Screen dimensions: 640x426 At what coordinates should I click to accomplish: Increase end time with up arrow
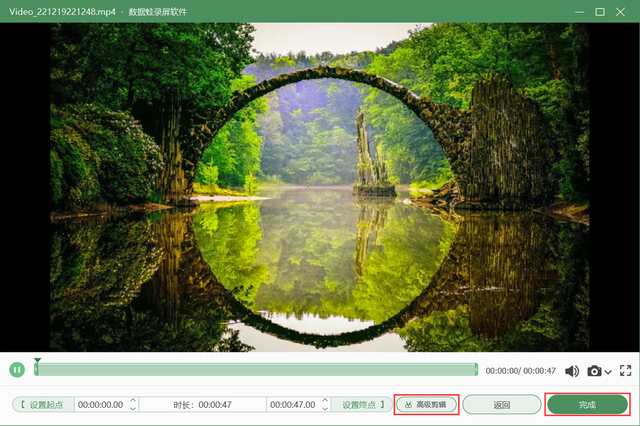[325, 401]
